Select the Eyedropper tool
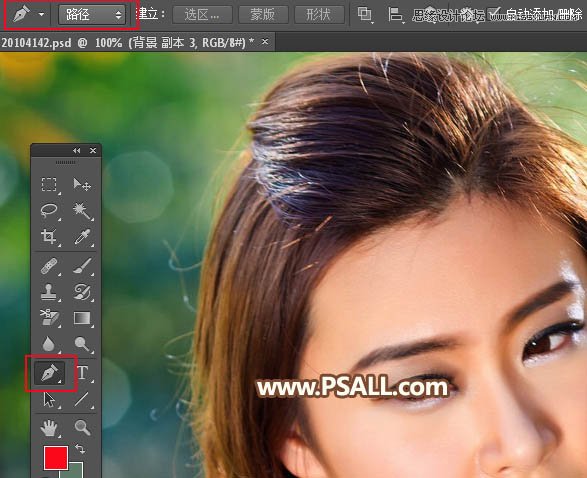587x478 pixels. coord(82,237)
